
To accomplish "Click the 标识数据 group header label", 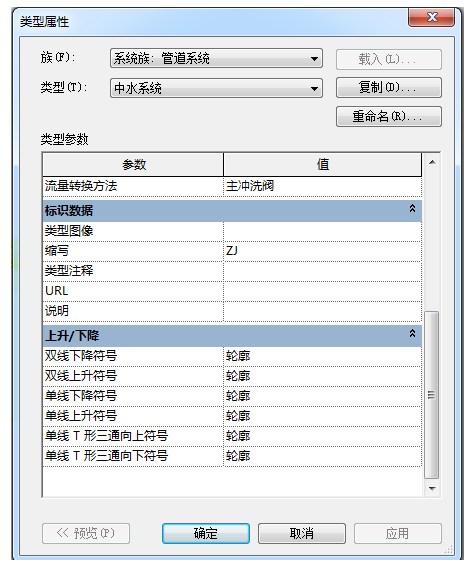I will (69, 211).
